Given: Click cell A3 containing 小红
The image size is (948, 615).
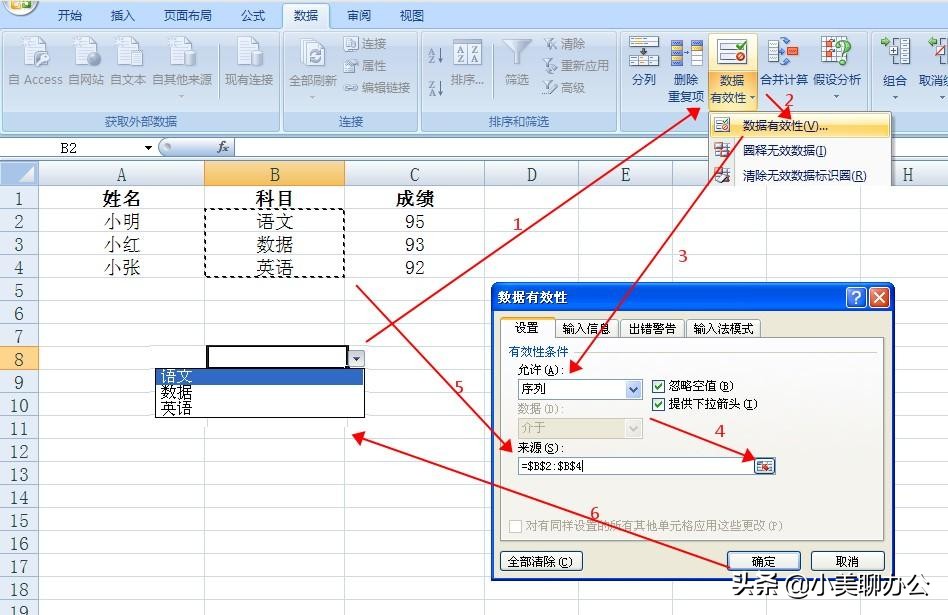Looking at the screenshot, I should [x=122, y=244].
